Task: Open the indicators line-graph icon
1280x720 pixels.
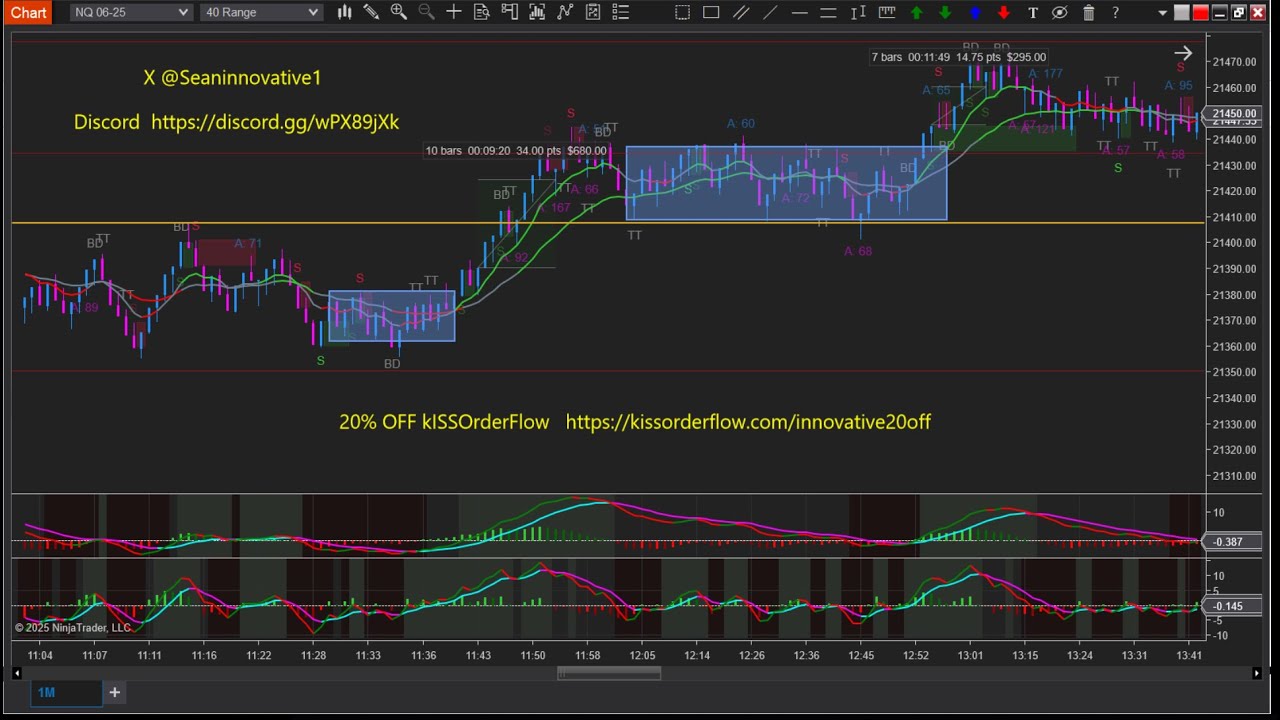Action: 565,12
